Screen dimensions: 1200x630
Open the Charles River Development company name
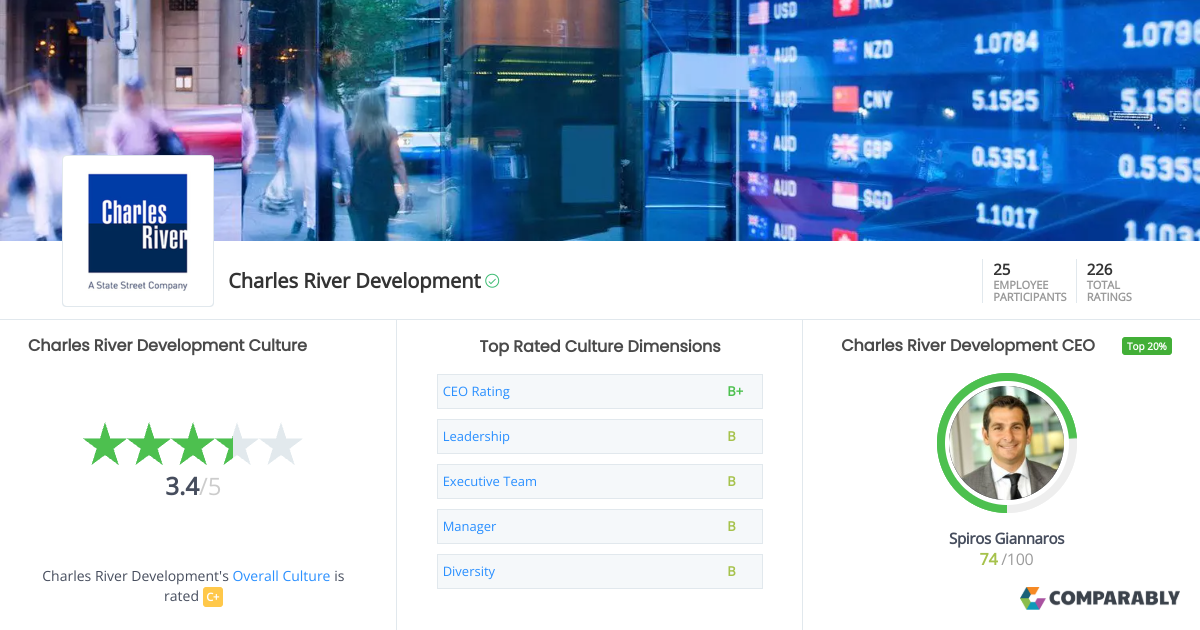pyautogui.click(x=355, y=281)
